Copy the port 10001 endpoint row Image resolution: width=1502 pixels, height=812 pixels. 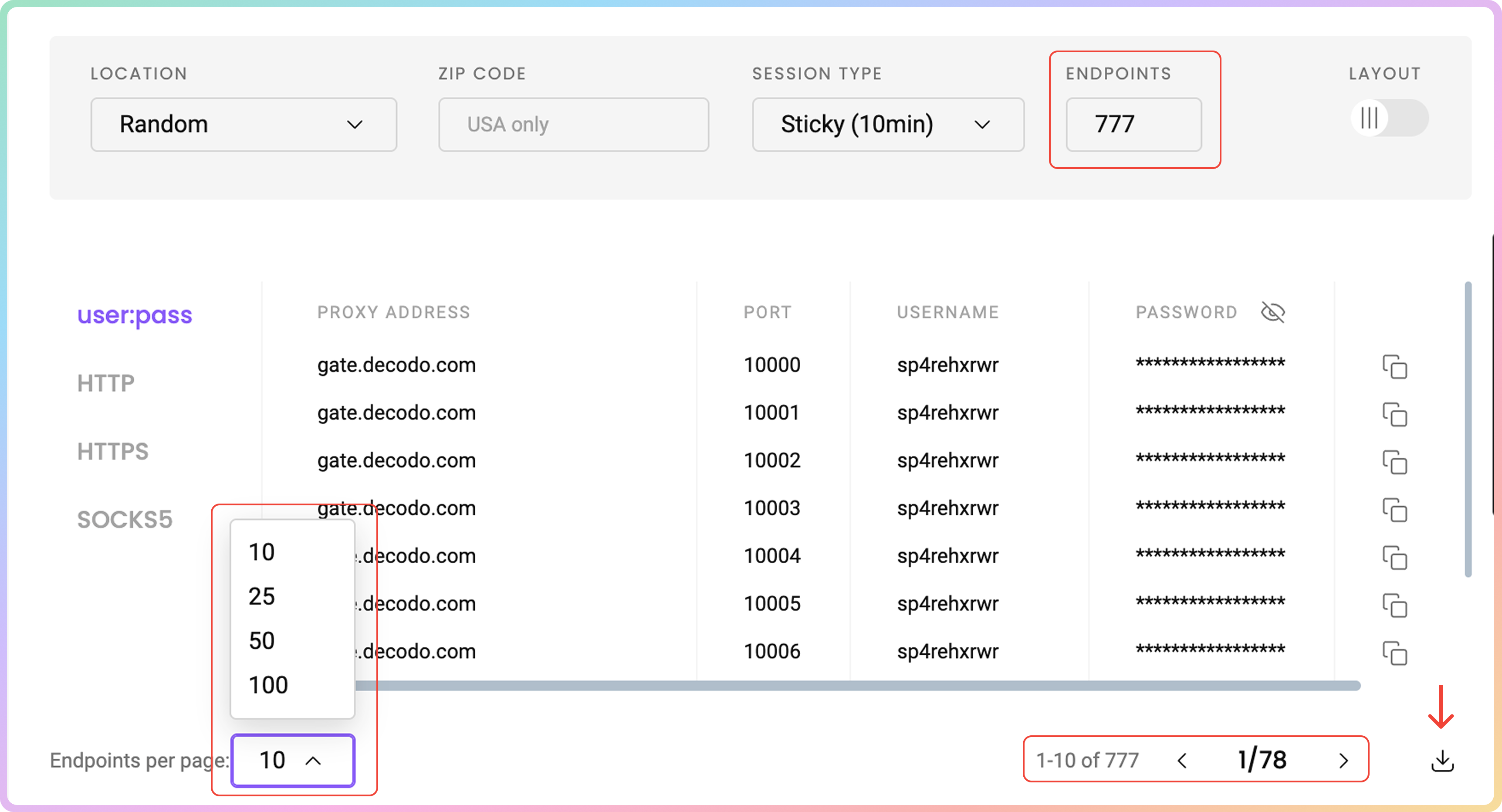(x=1394, y=414)
